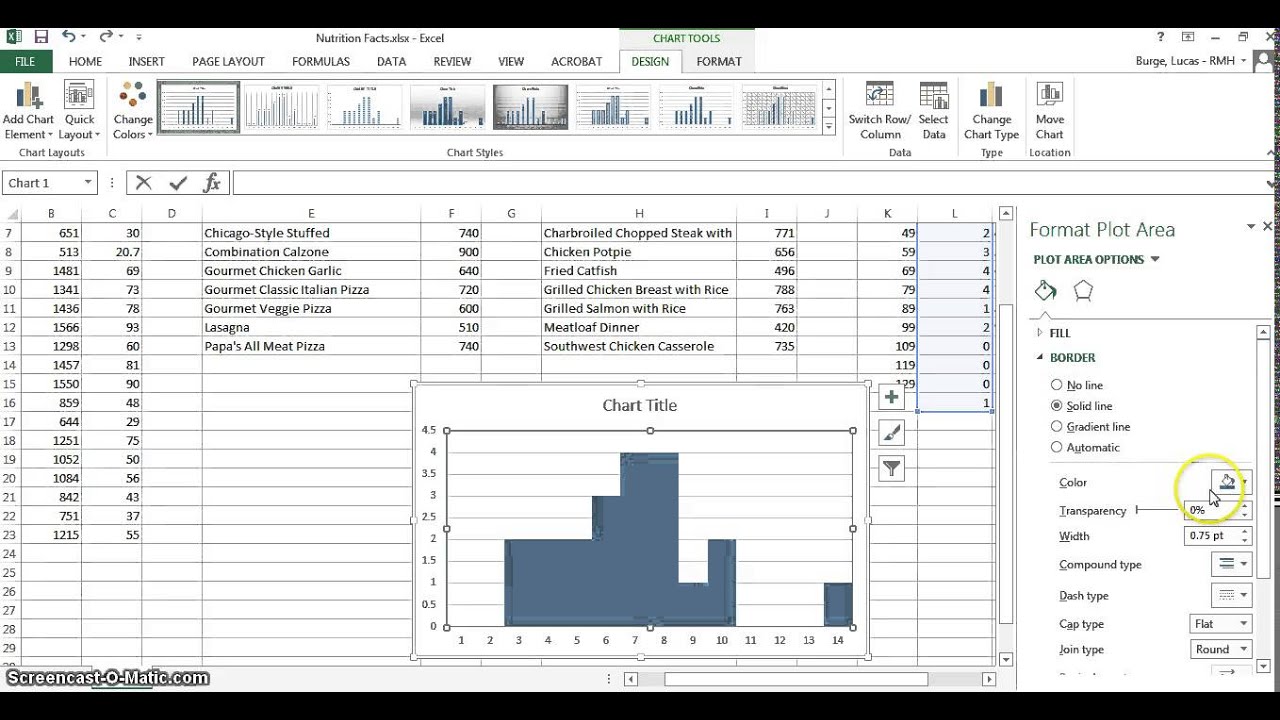Viewport: 1280px width, 720px height.
Task: Switch to the FORMAT chart tools tab
Action: (x=719, y=62)
